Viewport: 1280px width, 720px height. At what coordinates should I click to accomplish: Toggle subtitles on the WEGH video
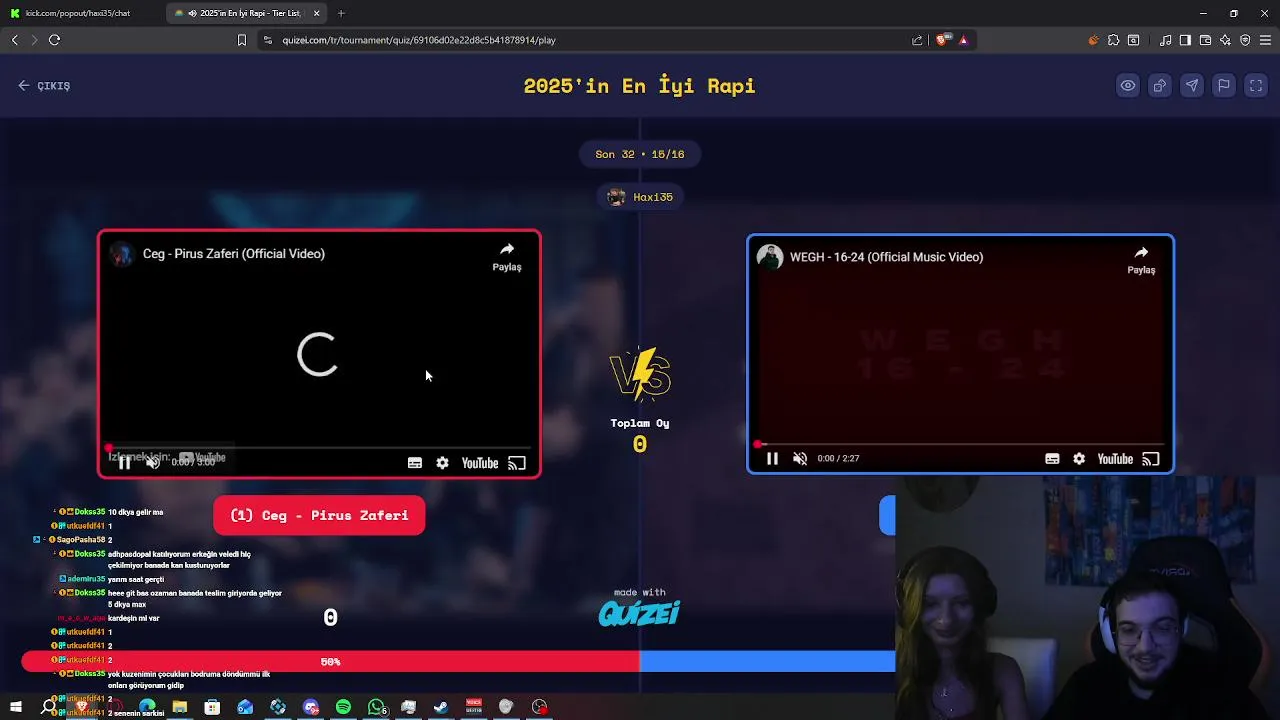point(1052,459)
